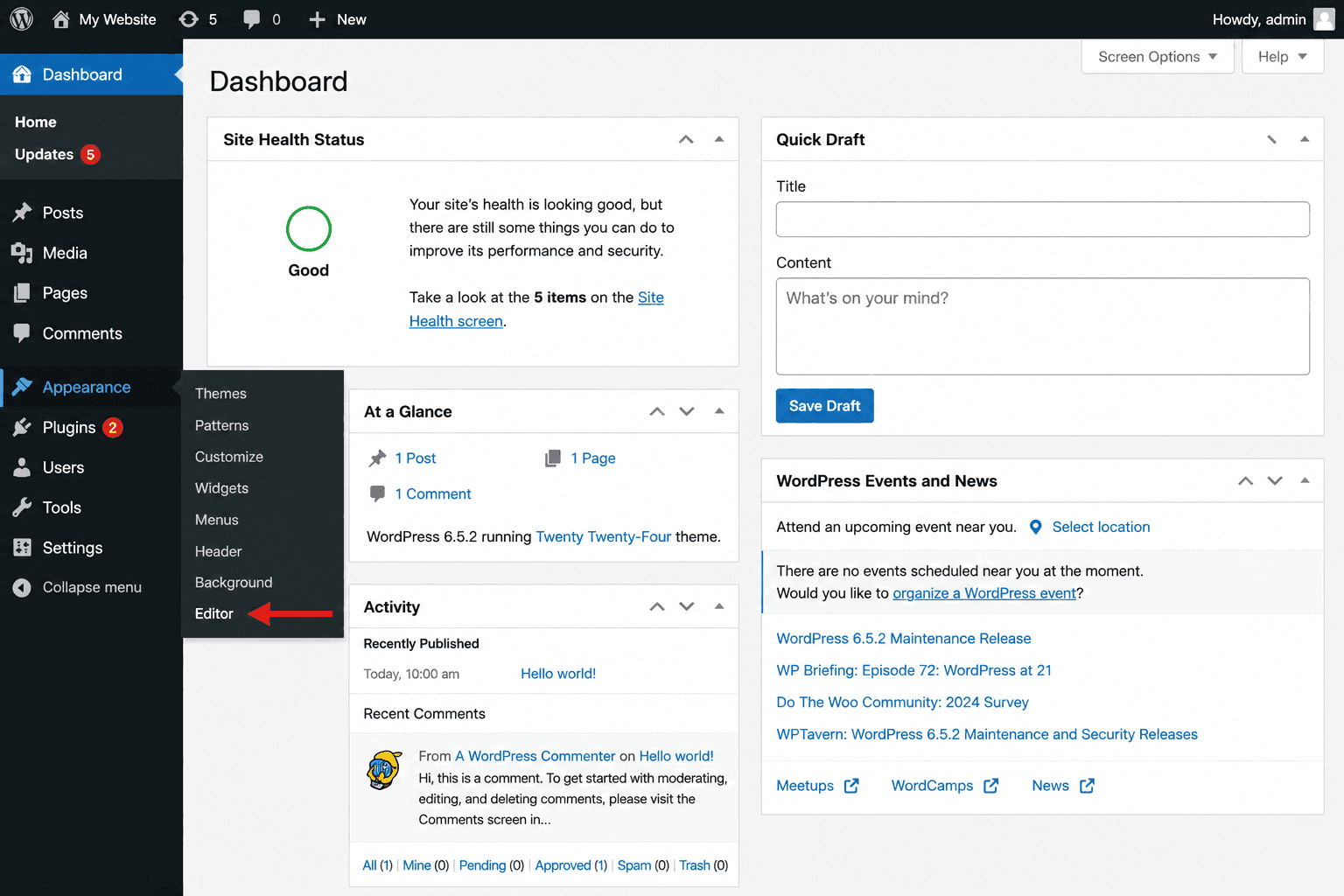Click the Pages icon in sidebar
1344x896 pixels.
point(22,293)
